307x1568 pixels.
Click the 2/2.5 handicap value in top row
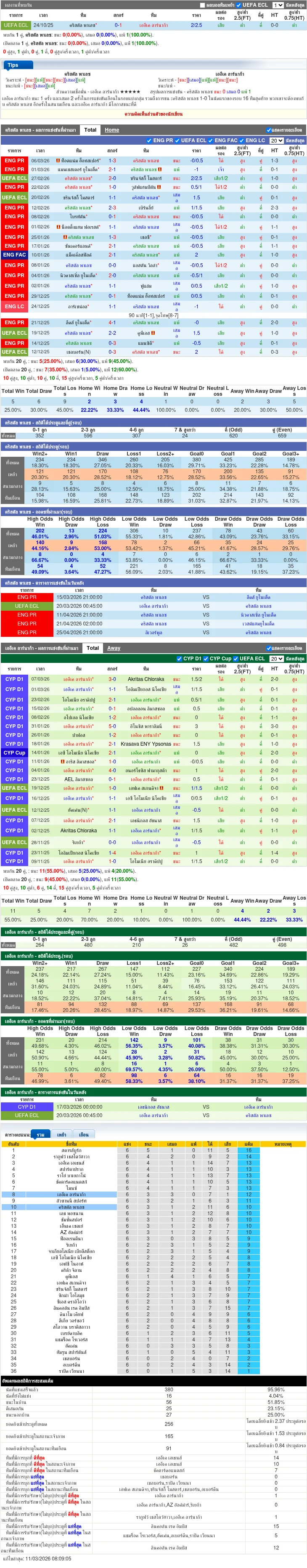tap(196, 26)
